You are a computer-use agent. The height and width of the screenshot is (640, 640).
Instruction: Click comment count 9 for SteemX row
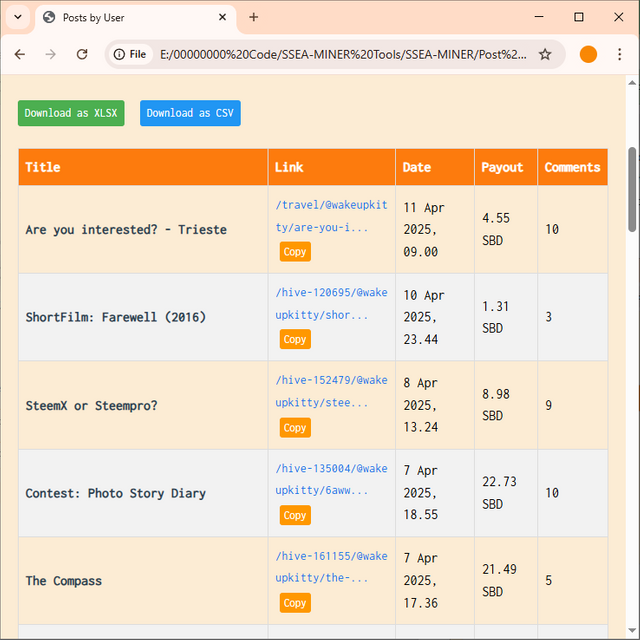tap(549, 405)
